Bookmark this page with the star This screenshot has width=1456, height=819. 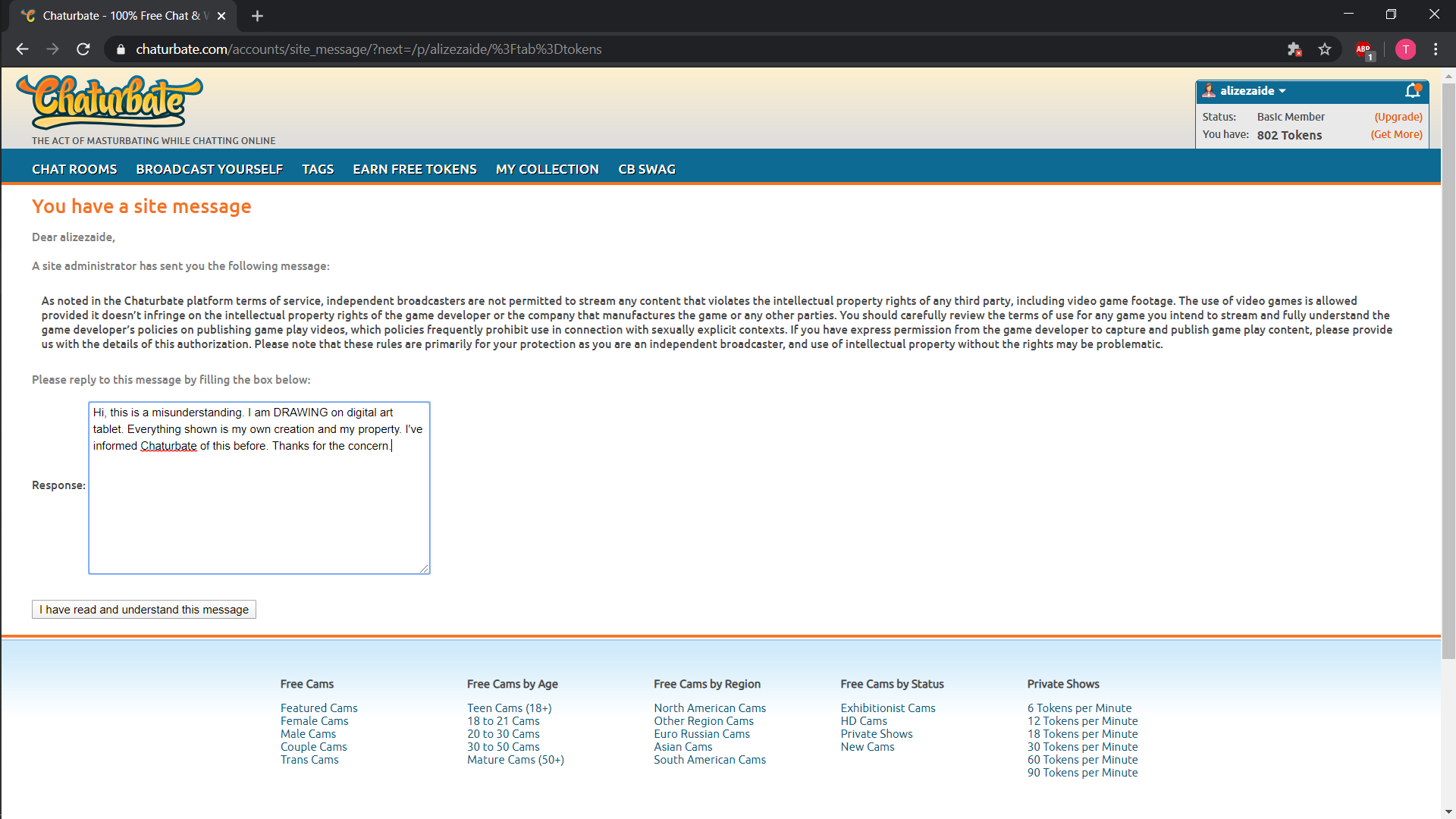click(1325, 49)
